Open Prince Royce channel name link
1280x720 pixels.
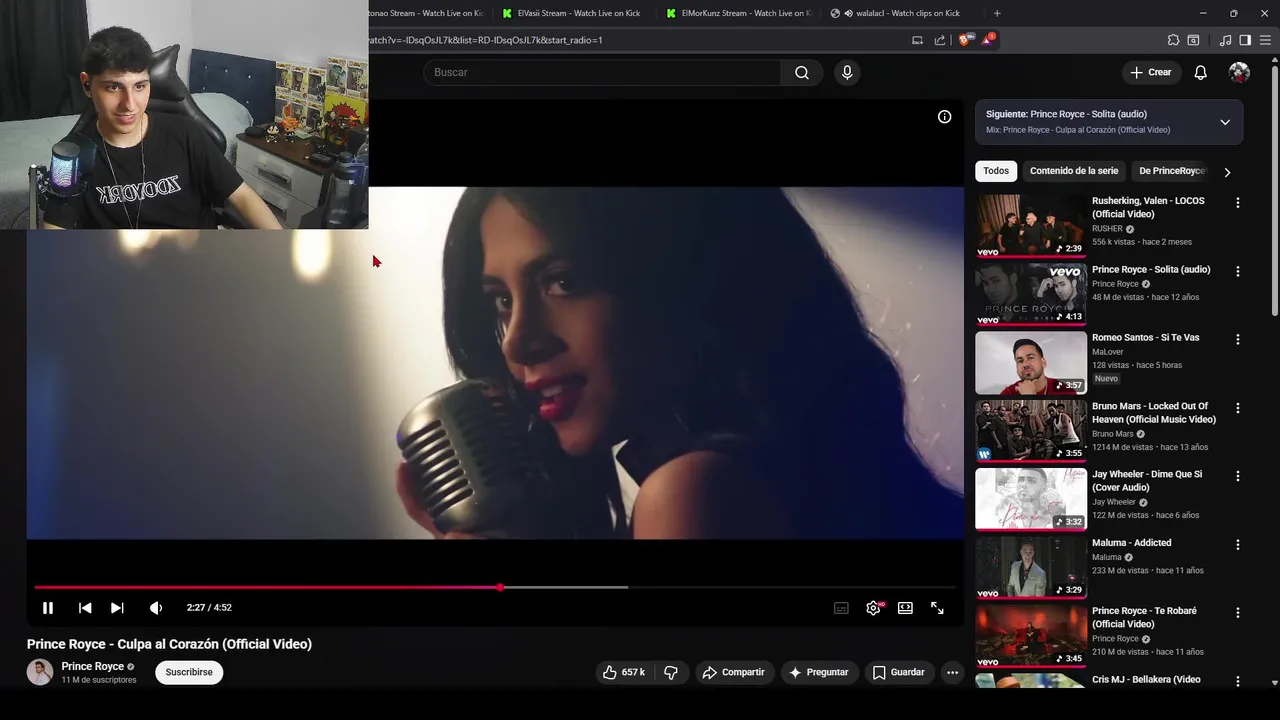93,666
